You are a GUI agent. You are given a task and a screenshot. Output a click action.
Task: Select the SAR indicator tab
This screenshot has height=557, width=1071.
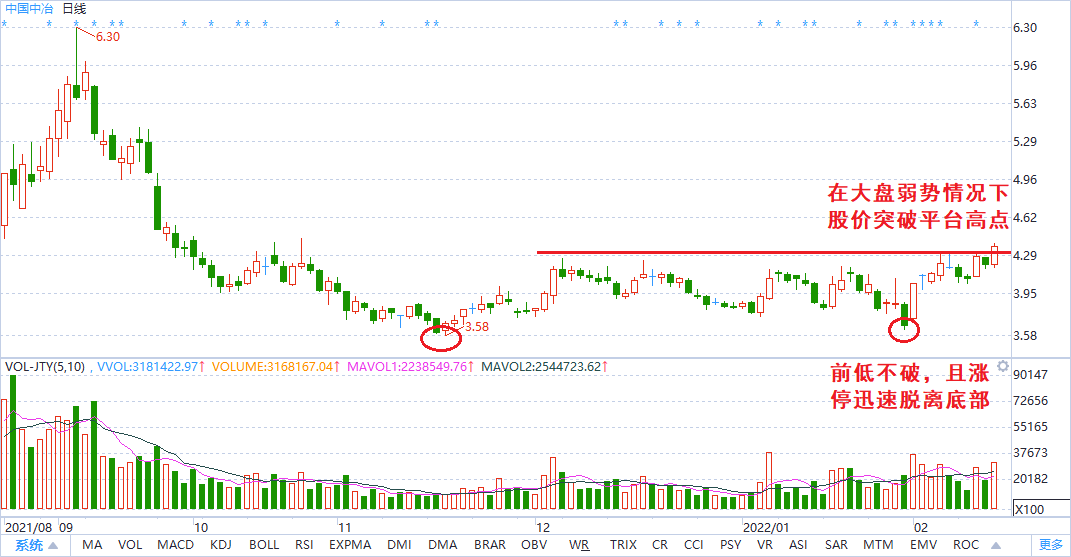[836, 545]
